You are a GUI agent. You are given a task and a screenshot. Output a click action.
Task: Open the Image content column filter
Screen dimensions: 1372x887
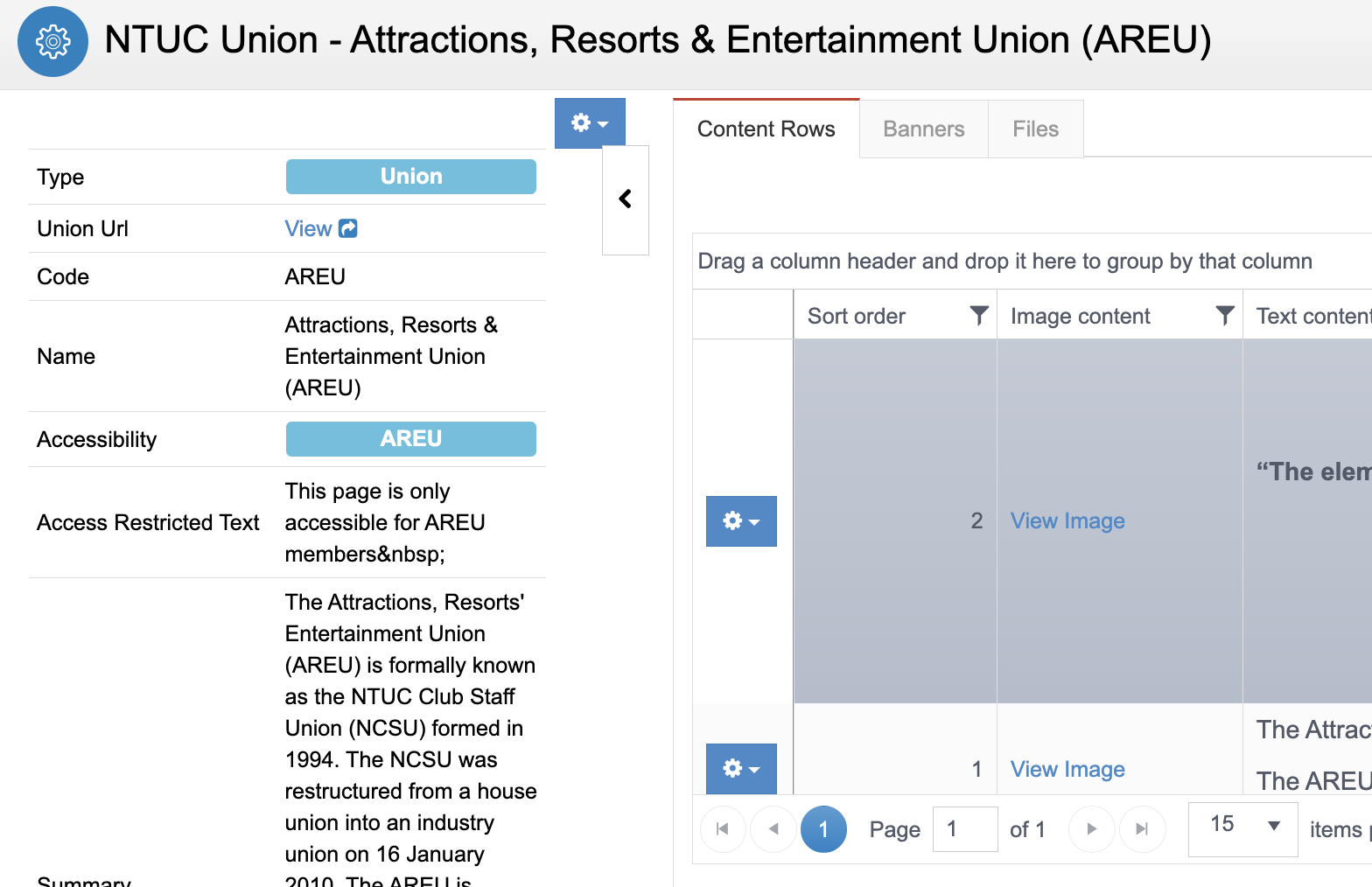coord(1225,316)
